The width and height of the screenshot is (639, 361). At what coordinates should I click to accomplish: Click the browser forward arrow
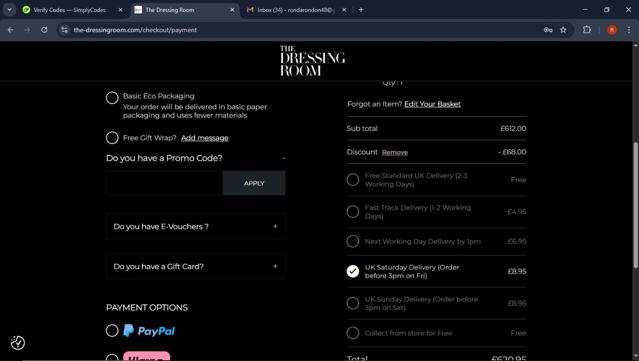pyautogui.click(x=27, y=30)
